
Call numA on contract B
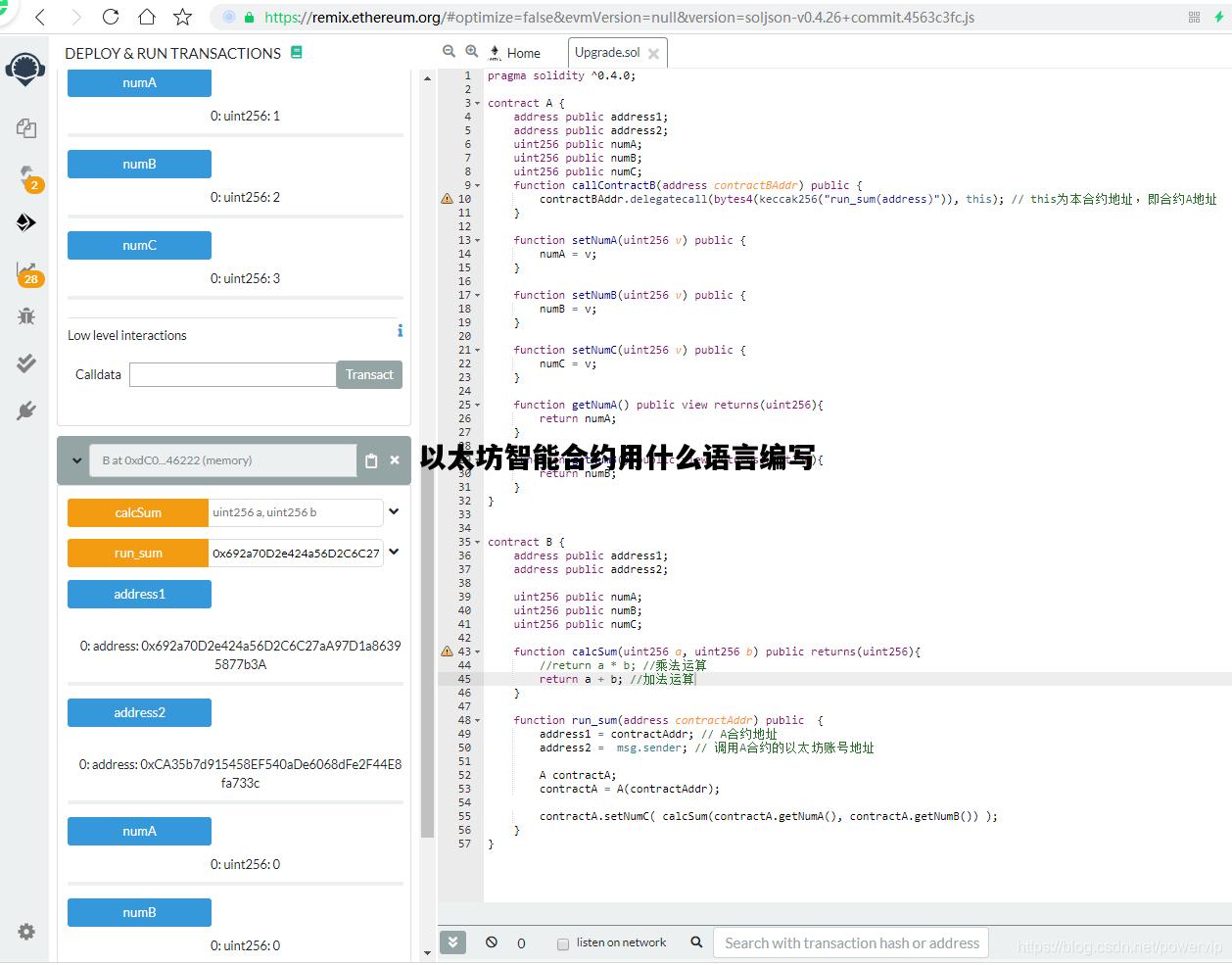(x=139, y=831)
